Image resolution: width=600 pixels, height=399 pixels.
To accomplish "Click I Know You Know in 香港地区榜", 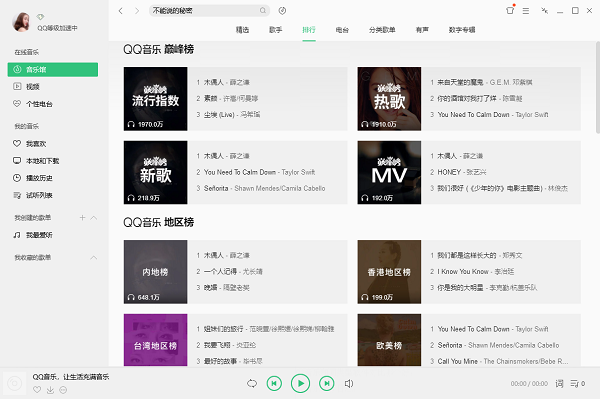I will (x=463, y=272).
